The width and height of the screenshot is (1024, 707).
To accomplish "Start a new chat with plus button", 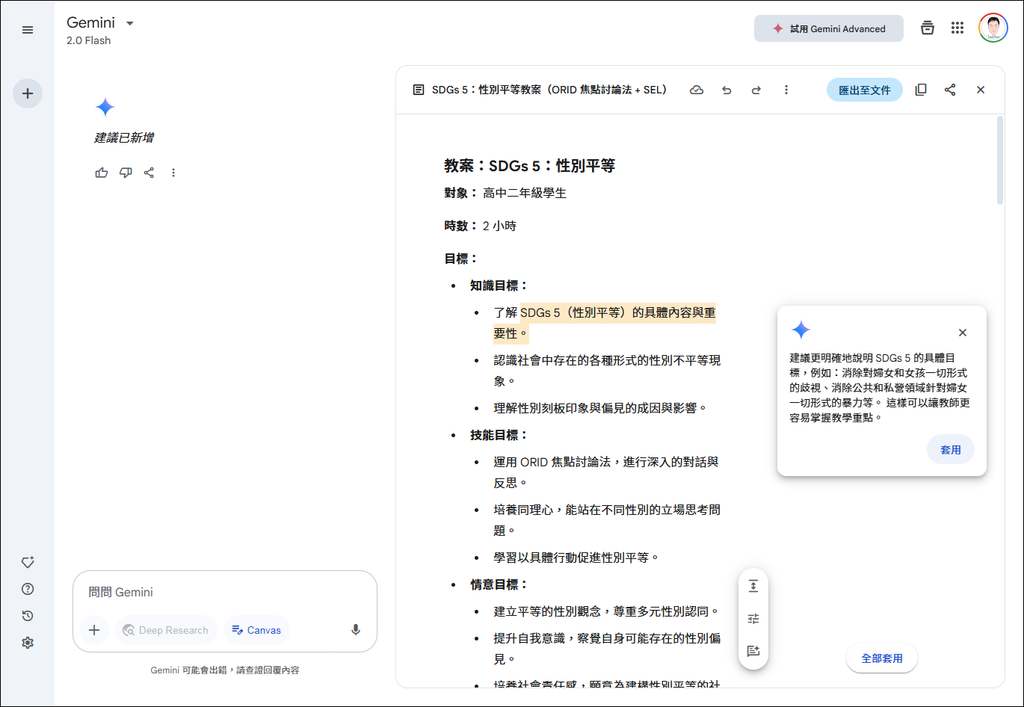I will [x=27, y=93].
